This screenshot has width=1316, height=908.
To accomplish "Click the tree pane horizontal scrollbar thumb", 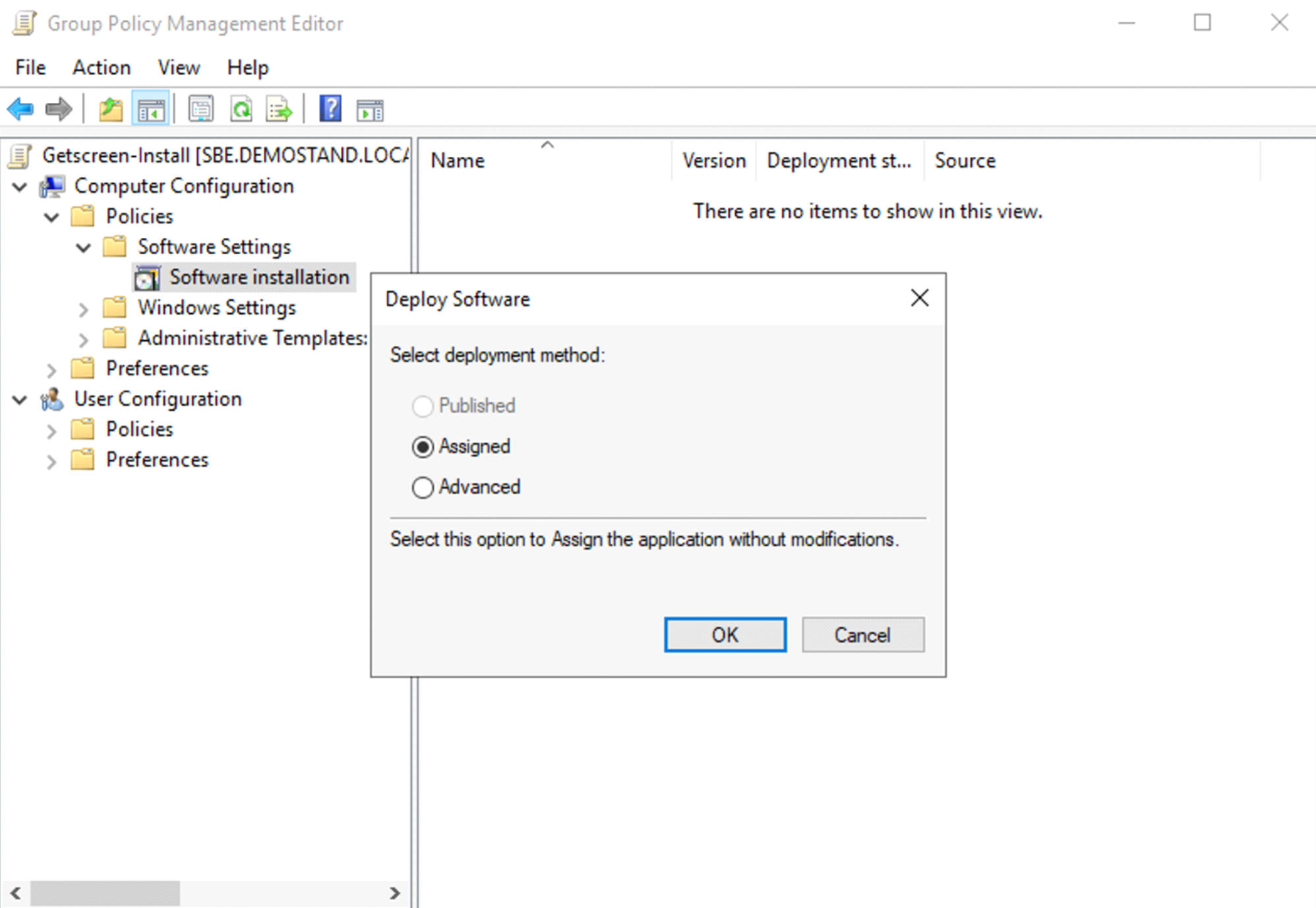I will [105, 893].
